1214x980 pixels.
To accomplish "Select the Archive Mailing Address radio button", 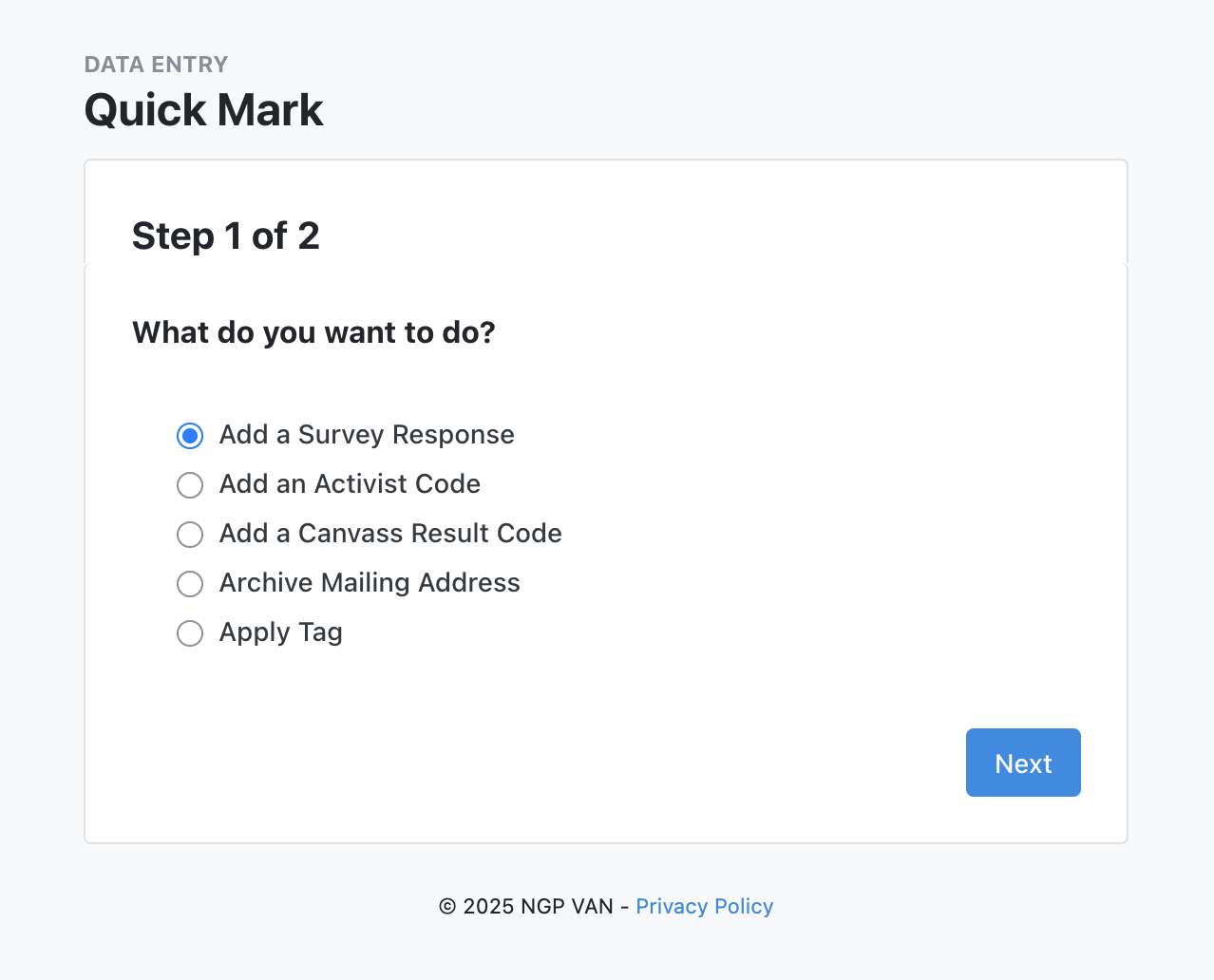I will point(190,584).
